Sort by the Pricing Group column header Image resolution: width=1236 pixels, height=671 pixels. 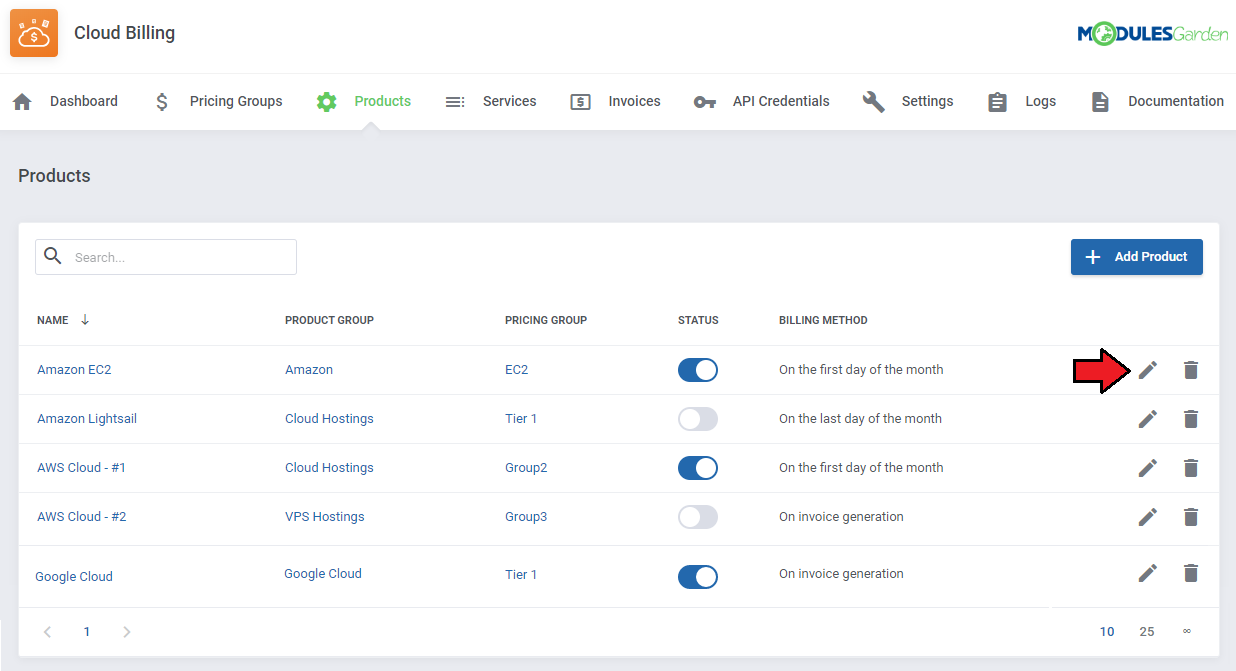pos(546,320)
